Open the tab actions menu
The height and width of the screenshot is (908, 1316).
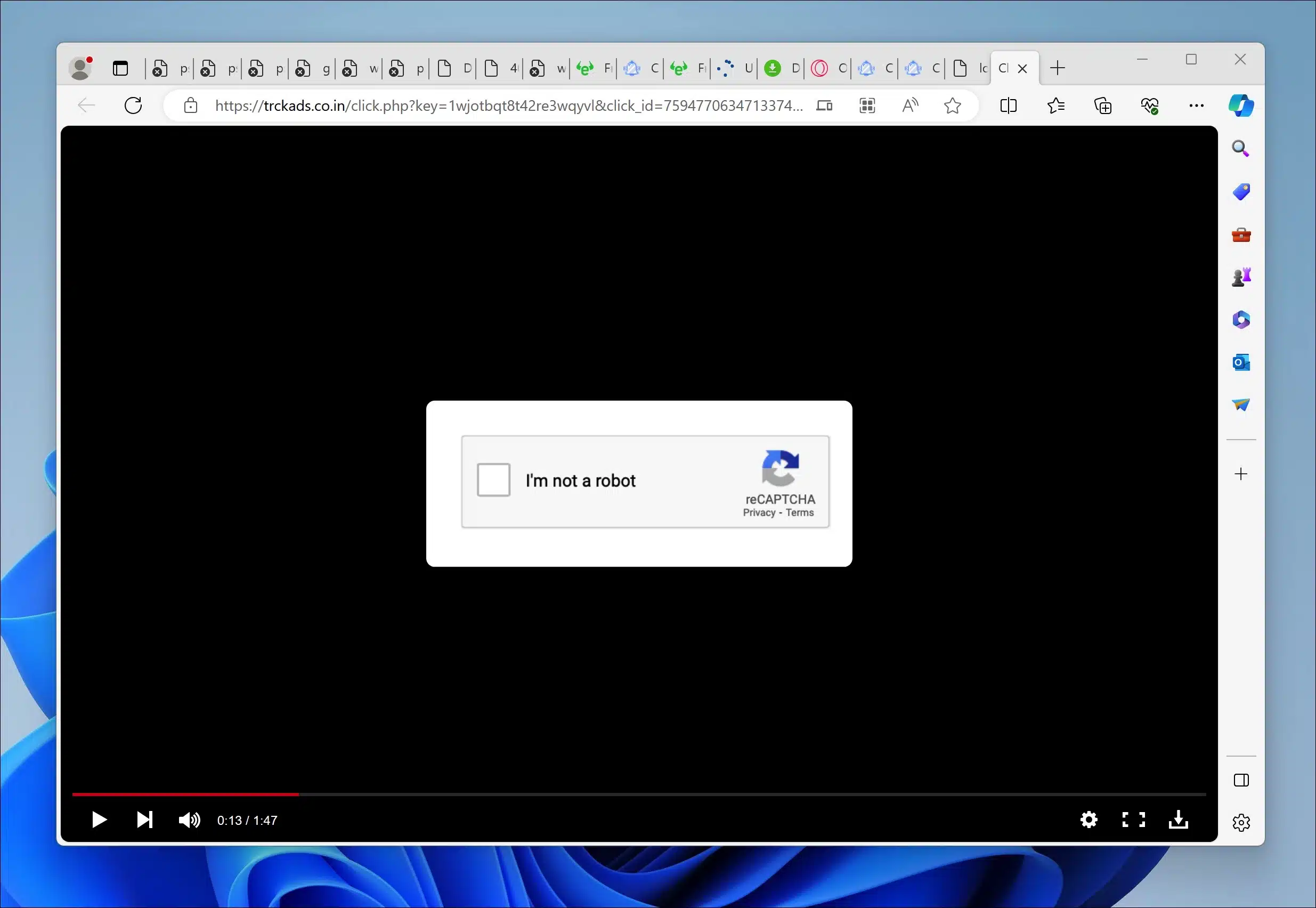[x=120, y=68]
